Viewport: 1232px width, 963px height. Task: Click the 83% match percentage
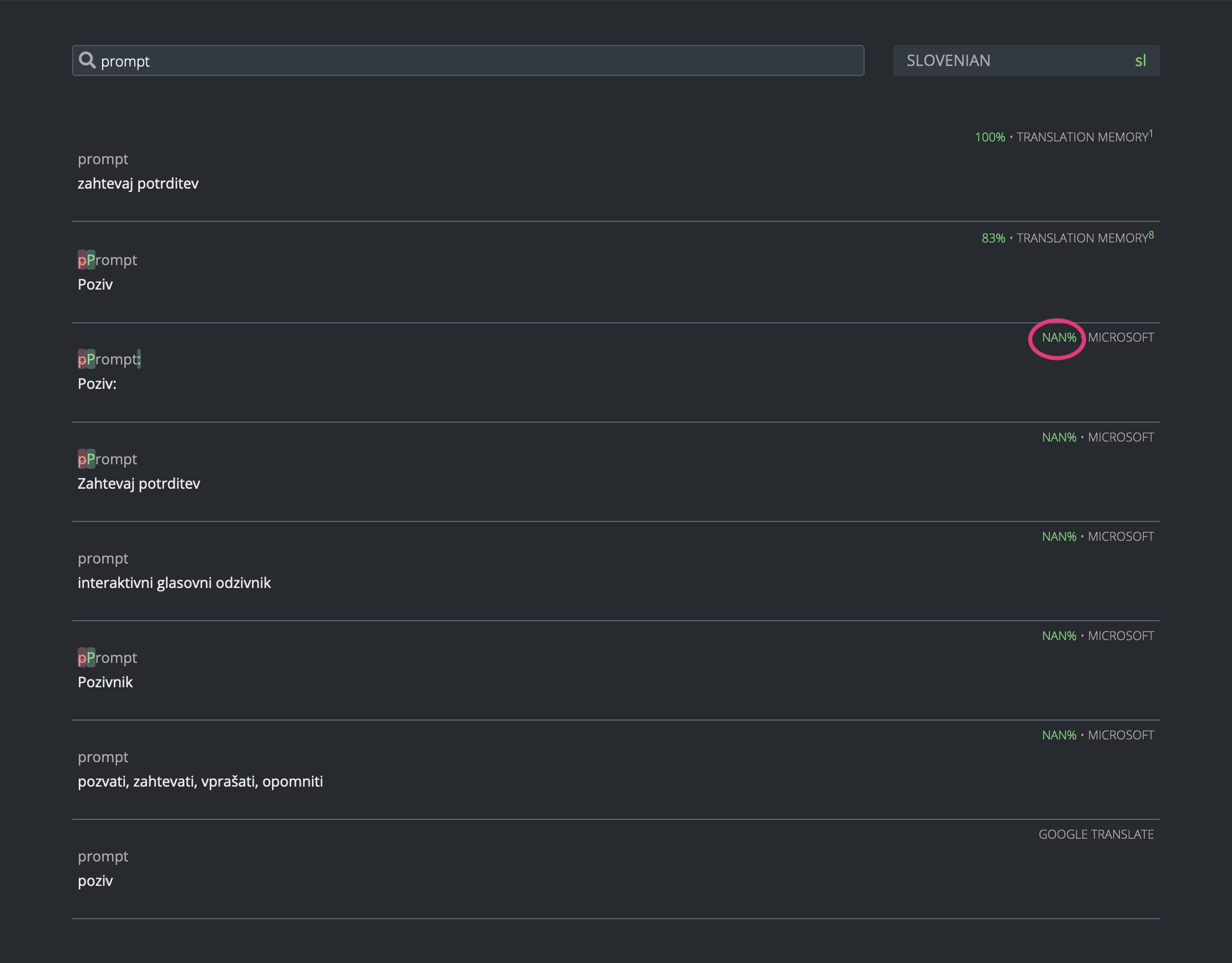[993, 237]
